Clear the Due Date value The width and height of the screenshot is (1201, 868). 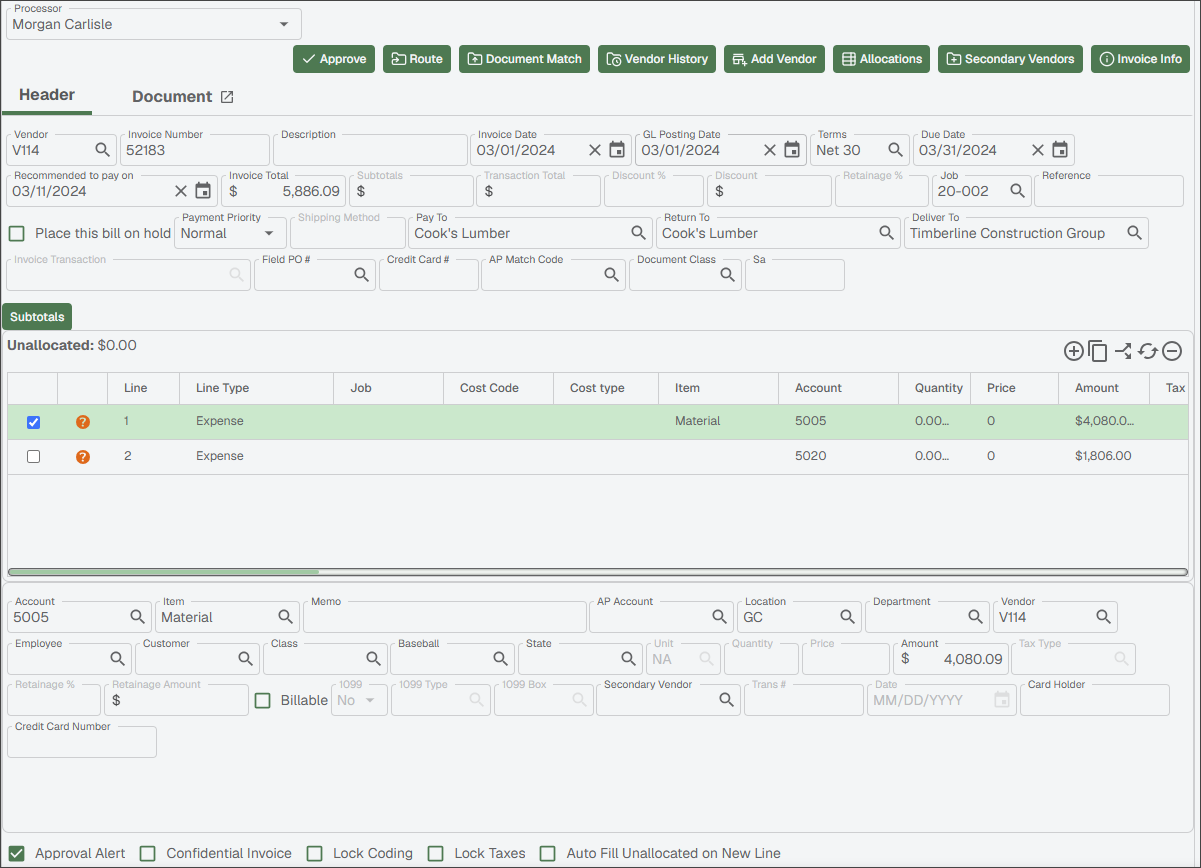click(x=1037, y=150)
